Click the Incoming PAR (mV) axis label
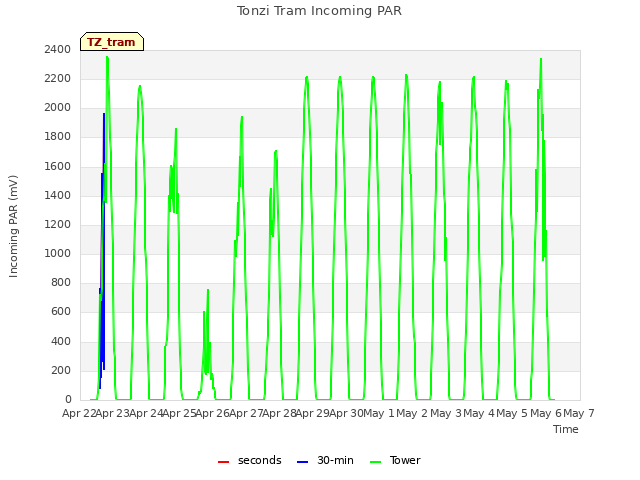The image size is (640, 480). pyautogui.click(x=13, y=226)
